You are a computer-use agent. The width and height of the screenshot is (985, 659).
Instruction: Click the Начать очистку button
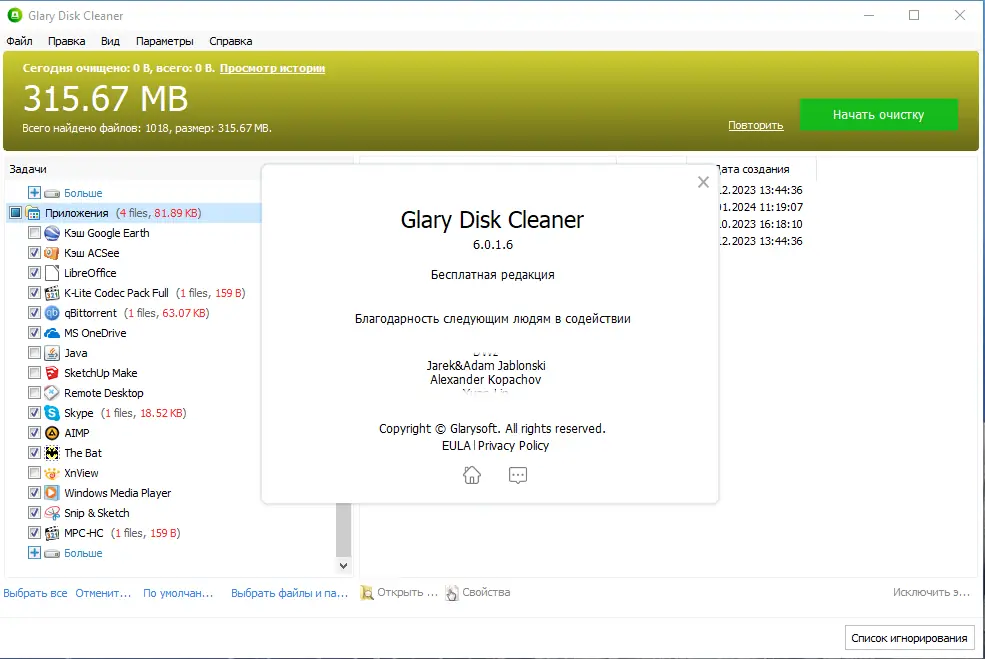(x=878, y=114)
